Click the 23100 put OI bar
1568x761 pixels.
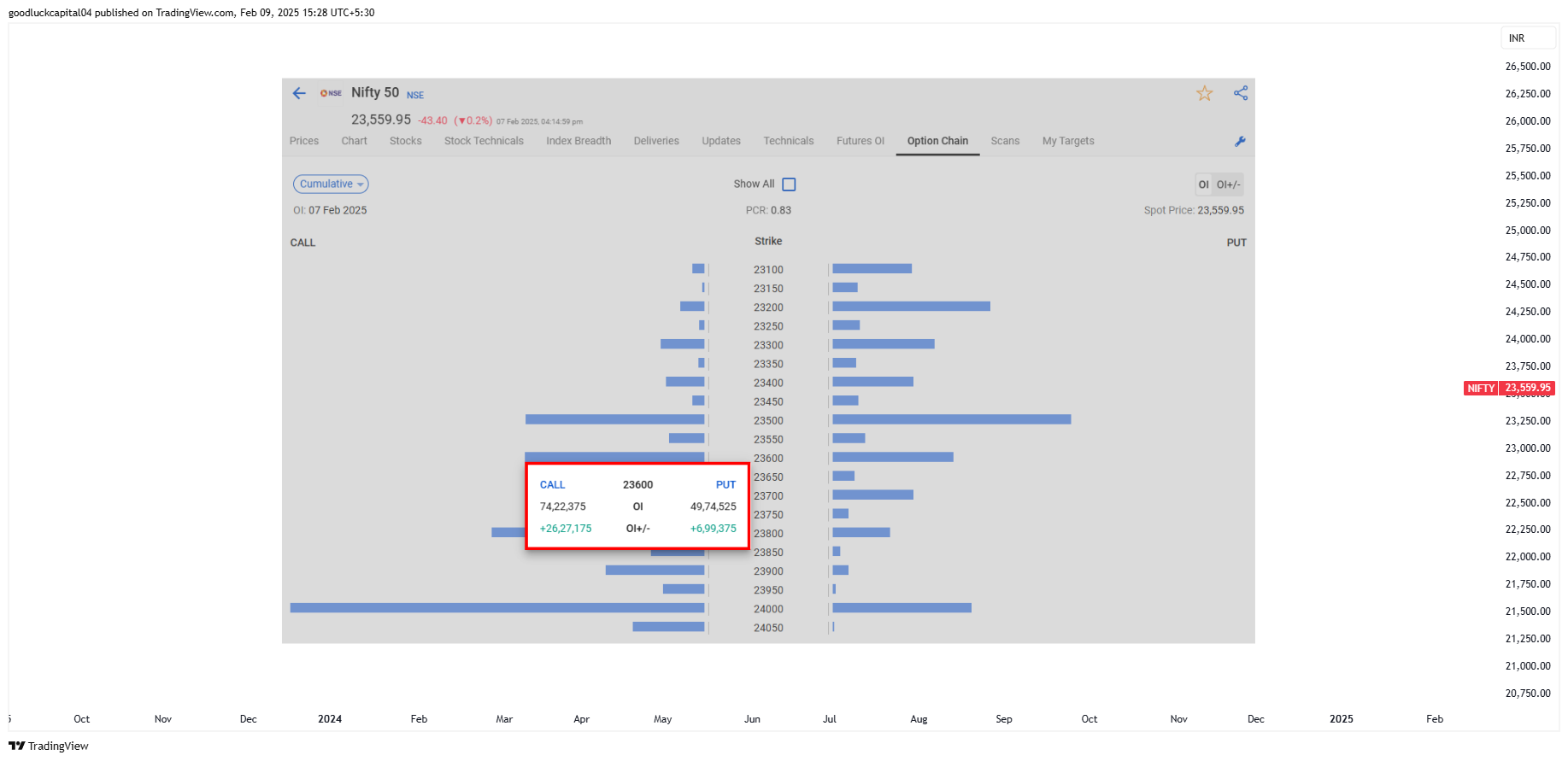pos(872,268)
